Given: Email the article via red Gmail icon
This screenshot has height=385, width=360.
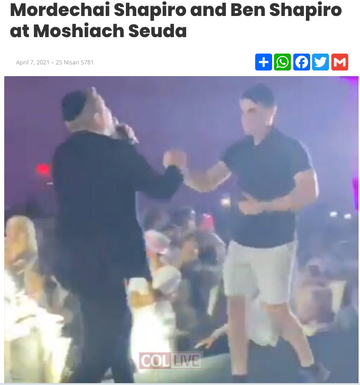Looking at the screenshot, I should 340,62.
